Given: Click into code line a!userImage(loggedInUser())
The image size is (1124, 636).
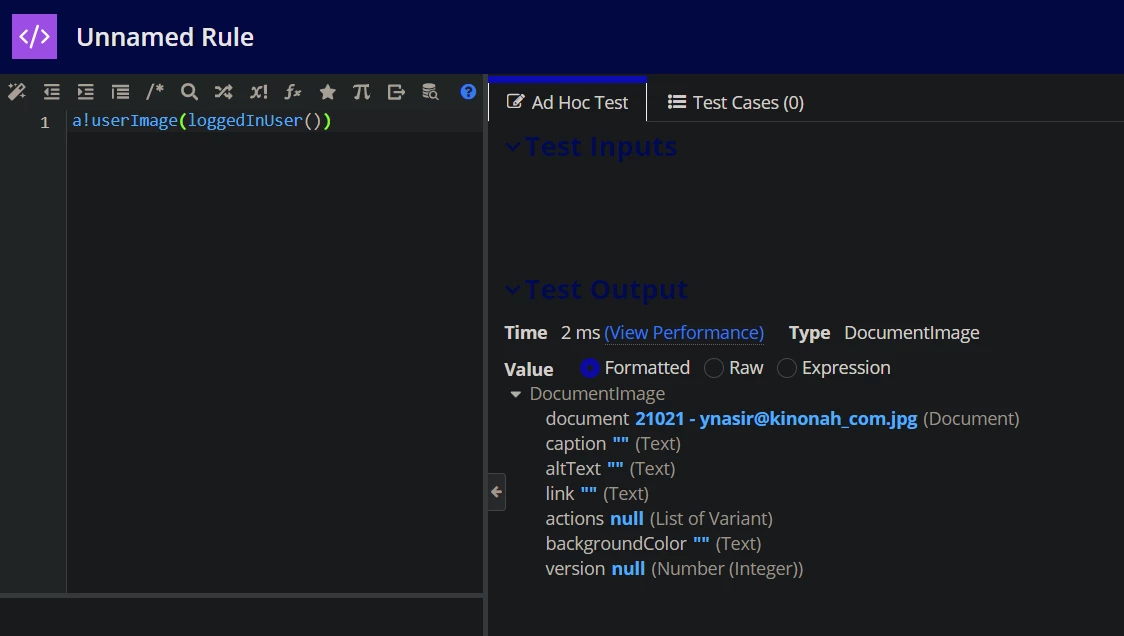Looking at the screenshot, I should 201,120.
